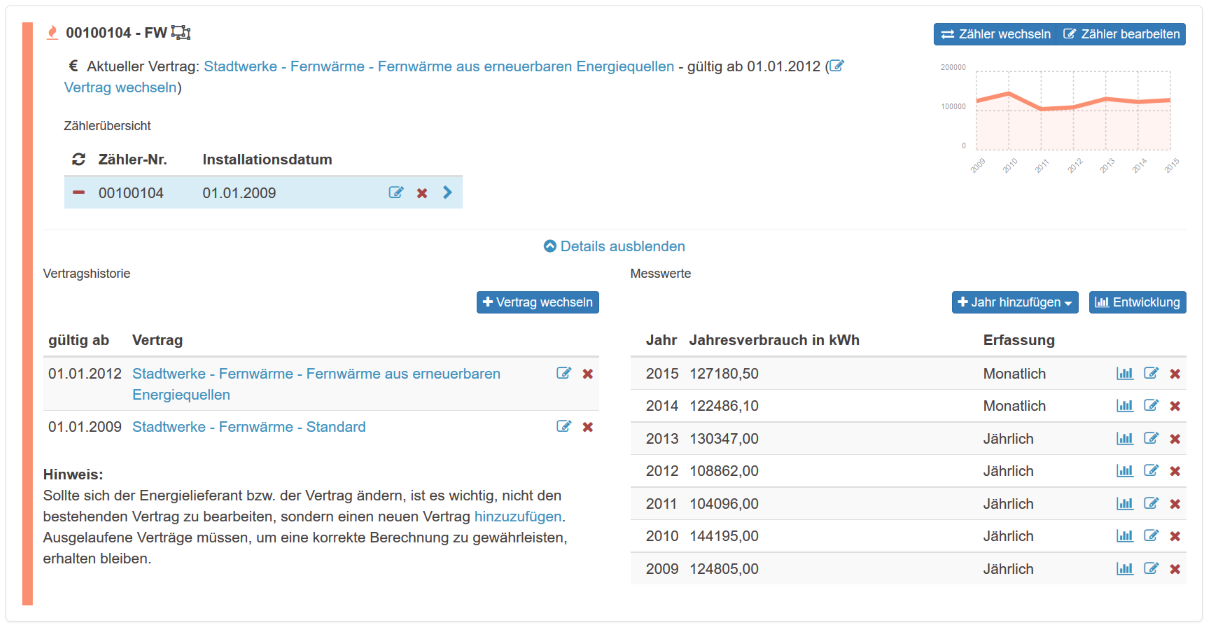This screenshot has width=1209, height=630.
Task: Delete the Fernwärme Standard contract entry
Action: 588,427
